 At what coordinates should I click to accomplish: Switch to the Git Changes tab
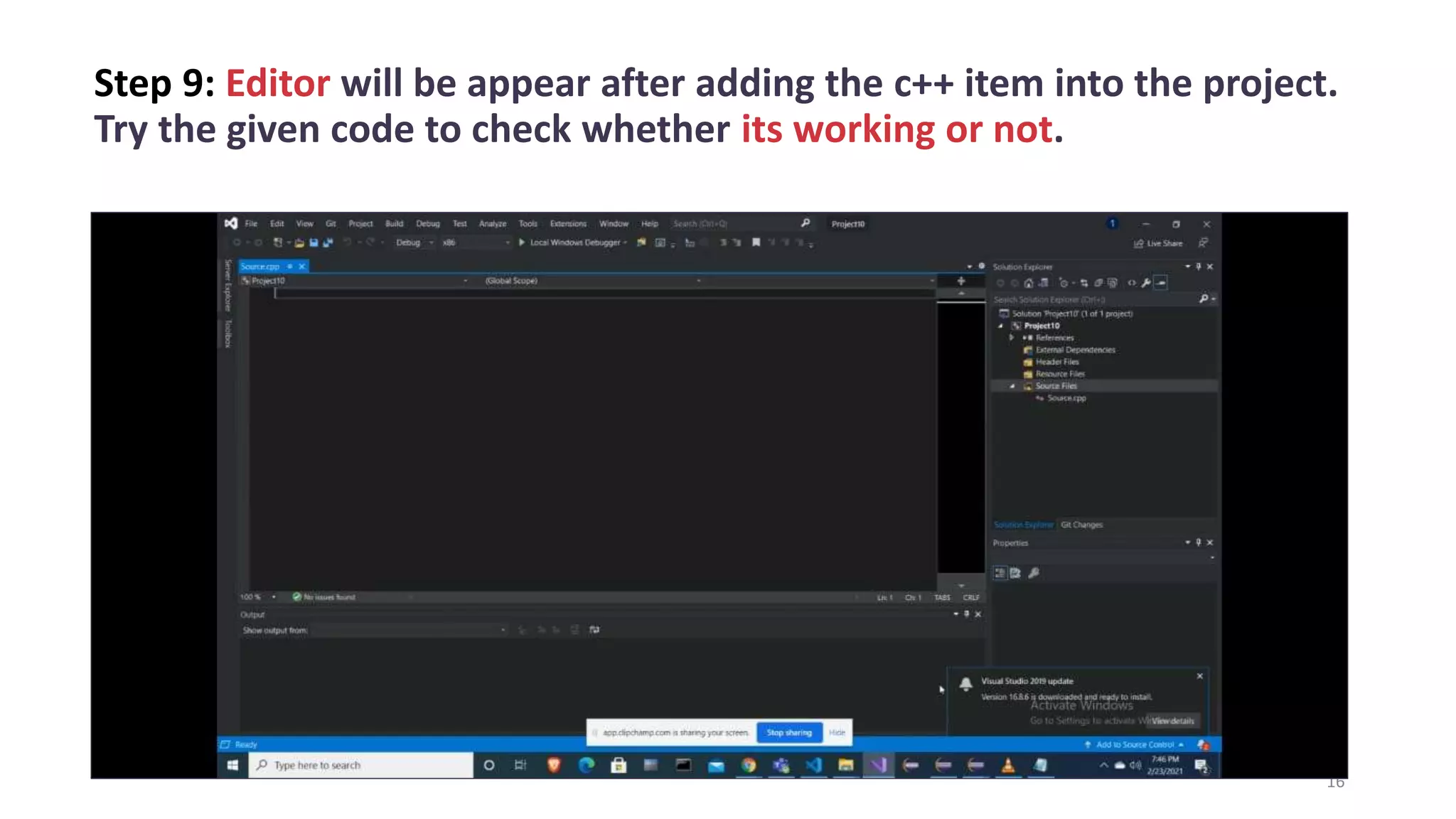pyautogui.click(x=1081, y=525)
